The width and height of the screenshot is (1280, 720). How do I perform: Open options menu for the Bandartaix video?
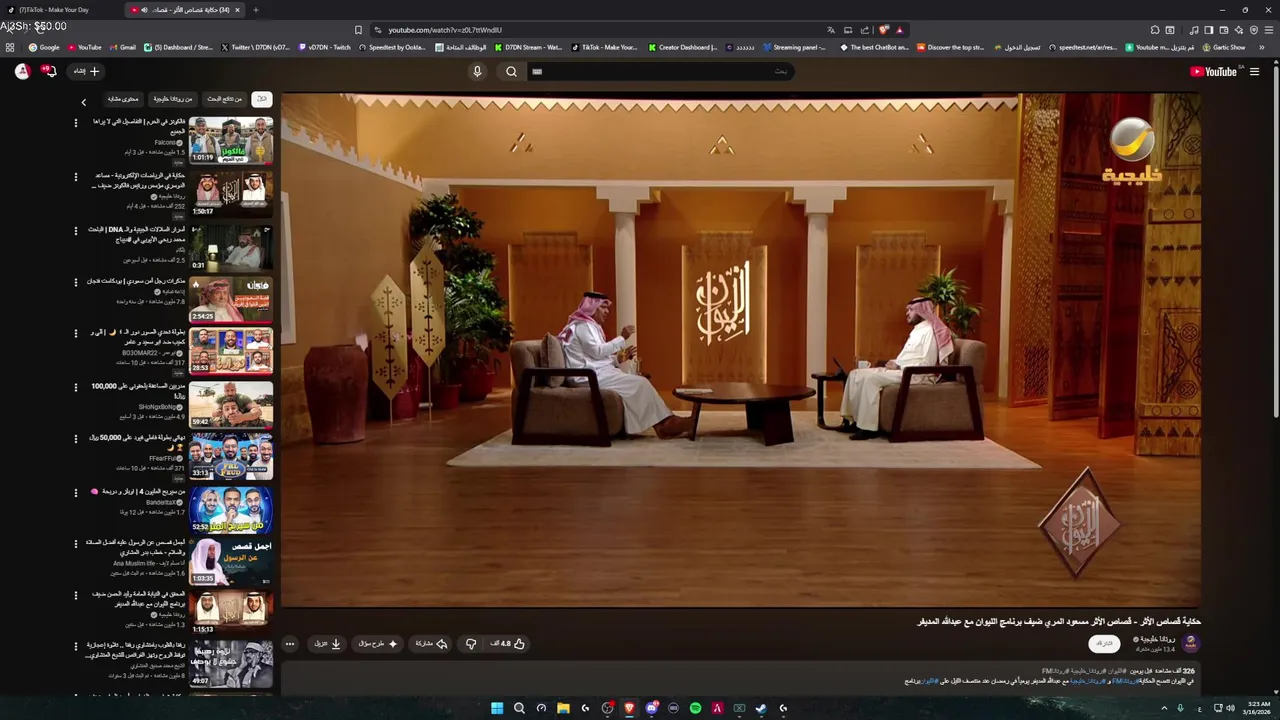[x=75, y=492]
